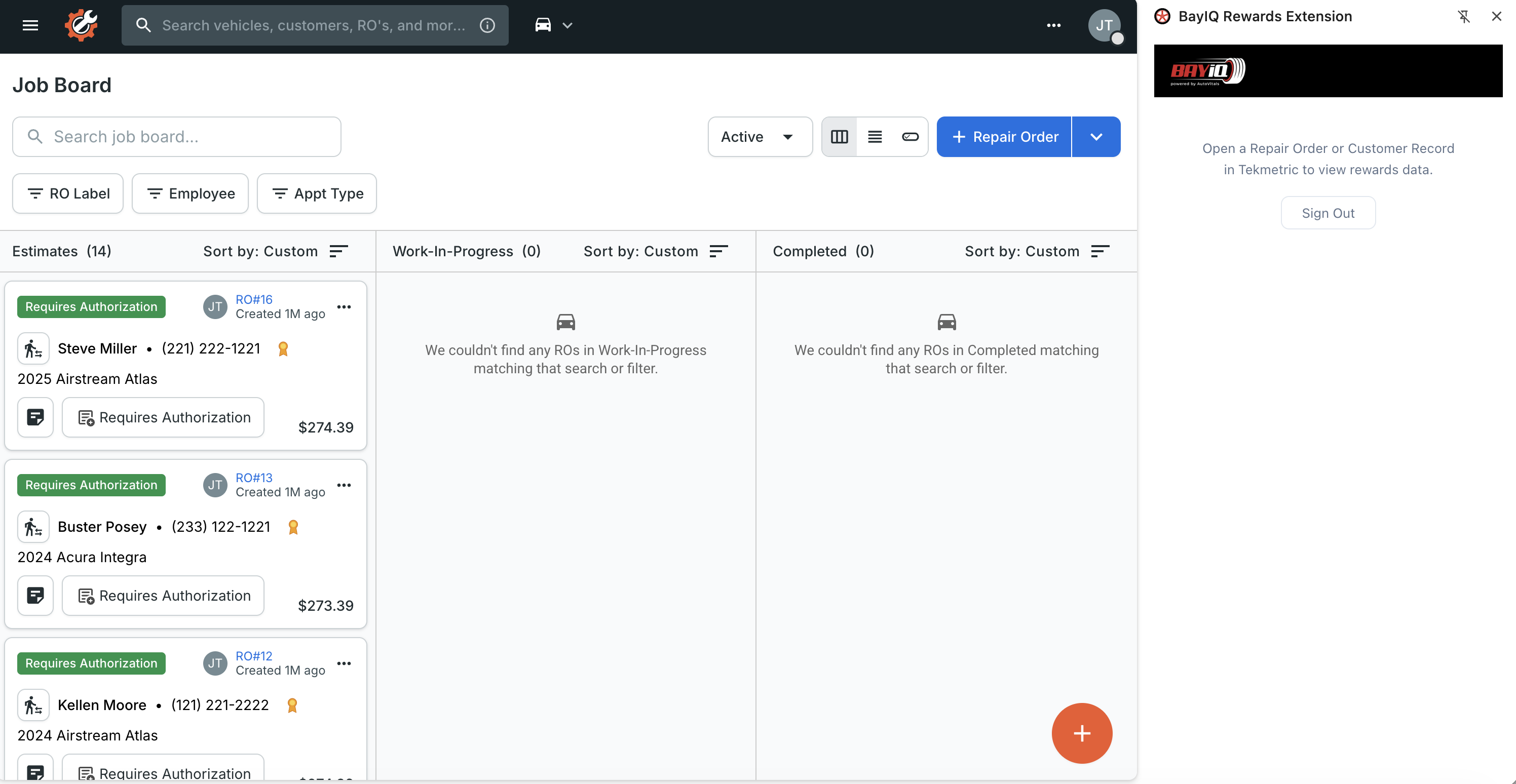Focus the global search field

tap(315, 25)
